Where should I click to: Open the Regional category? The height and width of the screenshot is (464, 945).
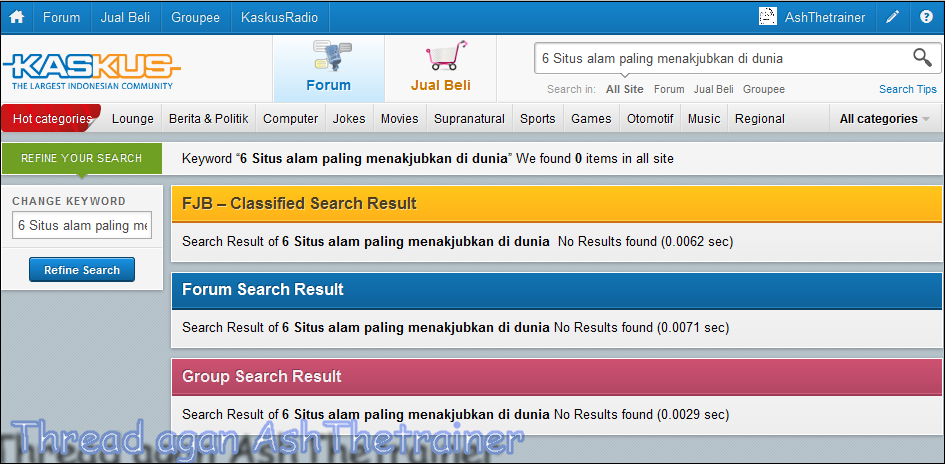click(759, 119)
